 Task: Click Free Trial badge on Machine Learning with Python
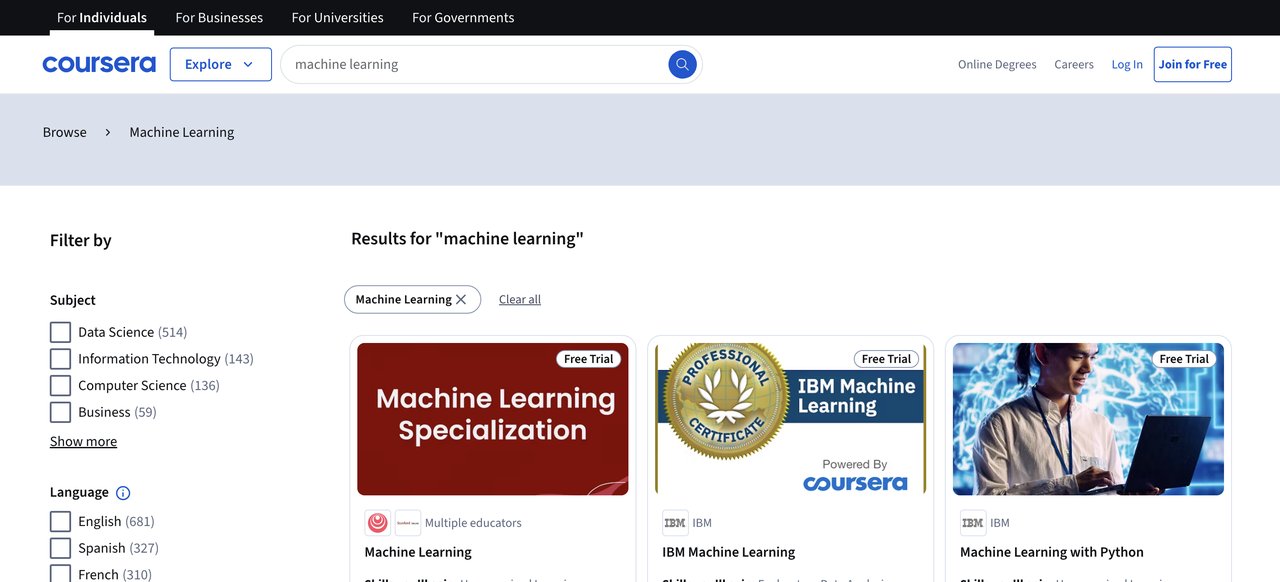pos(1184,359)
